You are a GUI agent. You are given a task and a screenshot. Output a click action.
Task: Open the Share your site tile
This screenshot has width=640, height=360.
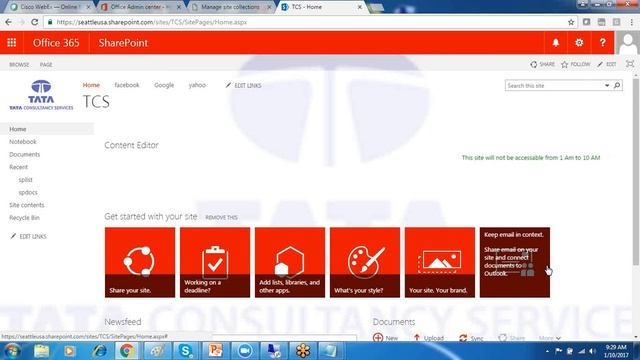point(140,262)
